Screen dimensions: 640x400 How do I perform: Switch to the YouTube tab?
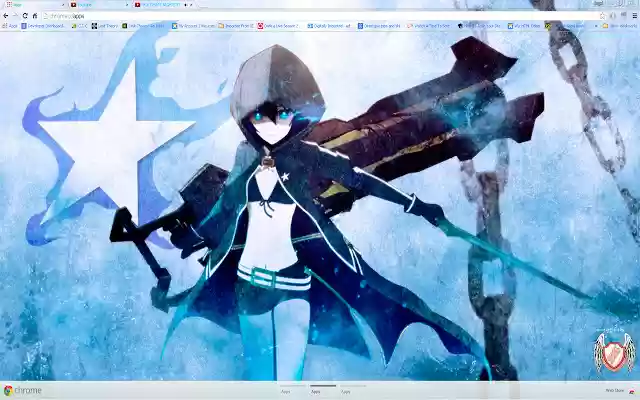(x=98, y=4)
